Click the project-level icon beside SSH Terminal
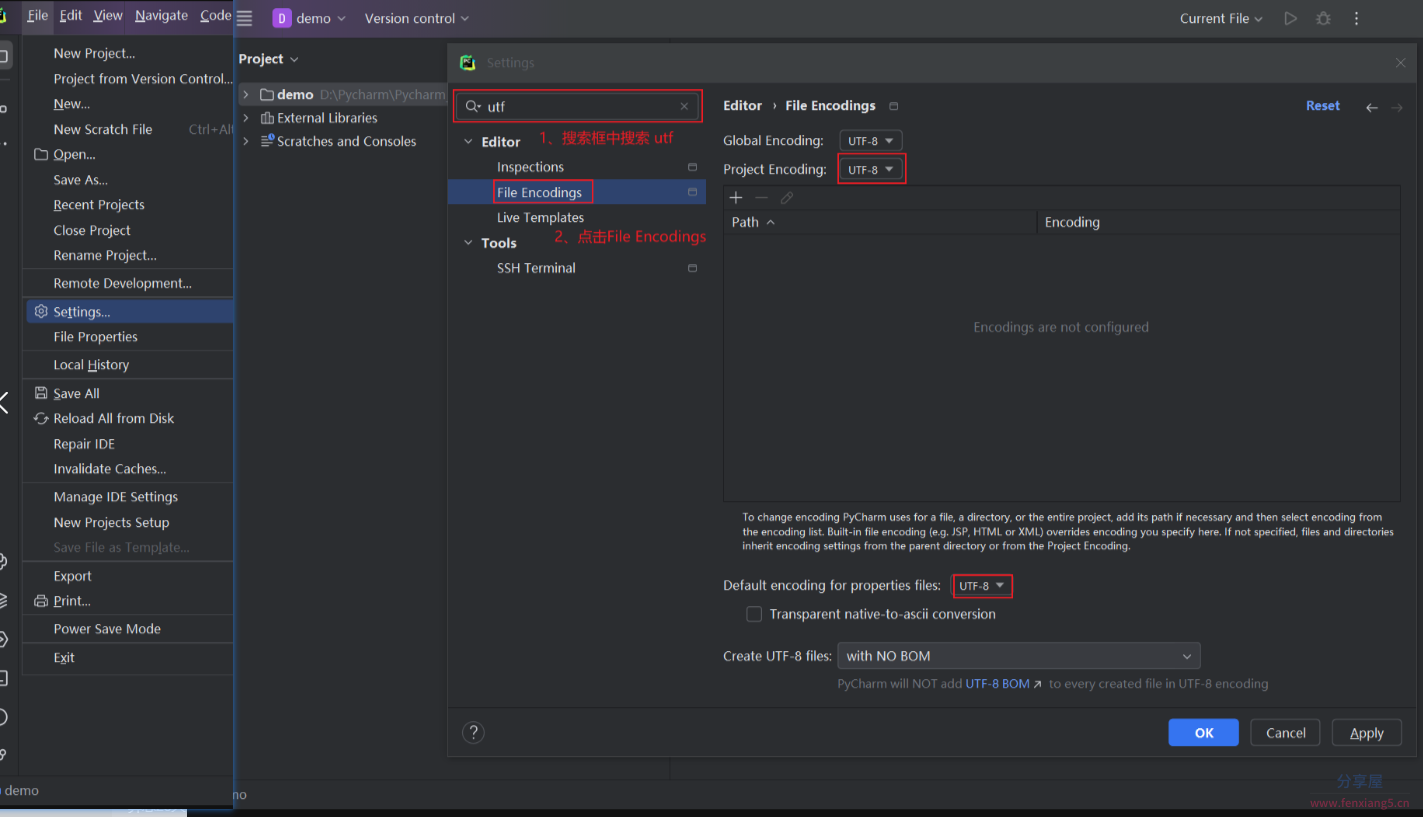This screenshot has height=817, width=1423. [x=692, y=268]
